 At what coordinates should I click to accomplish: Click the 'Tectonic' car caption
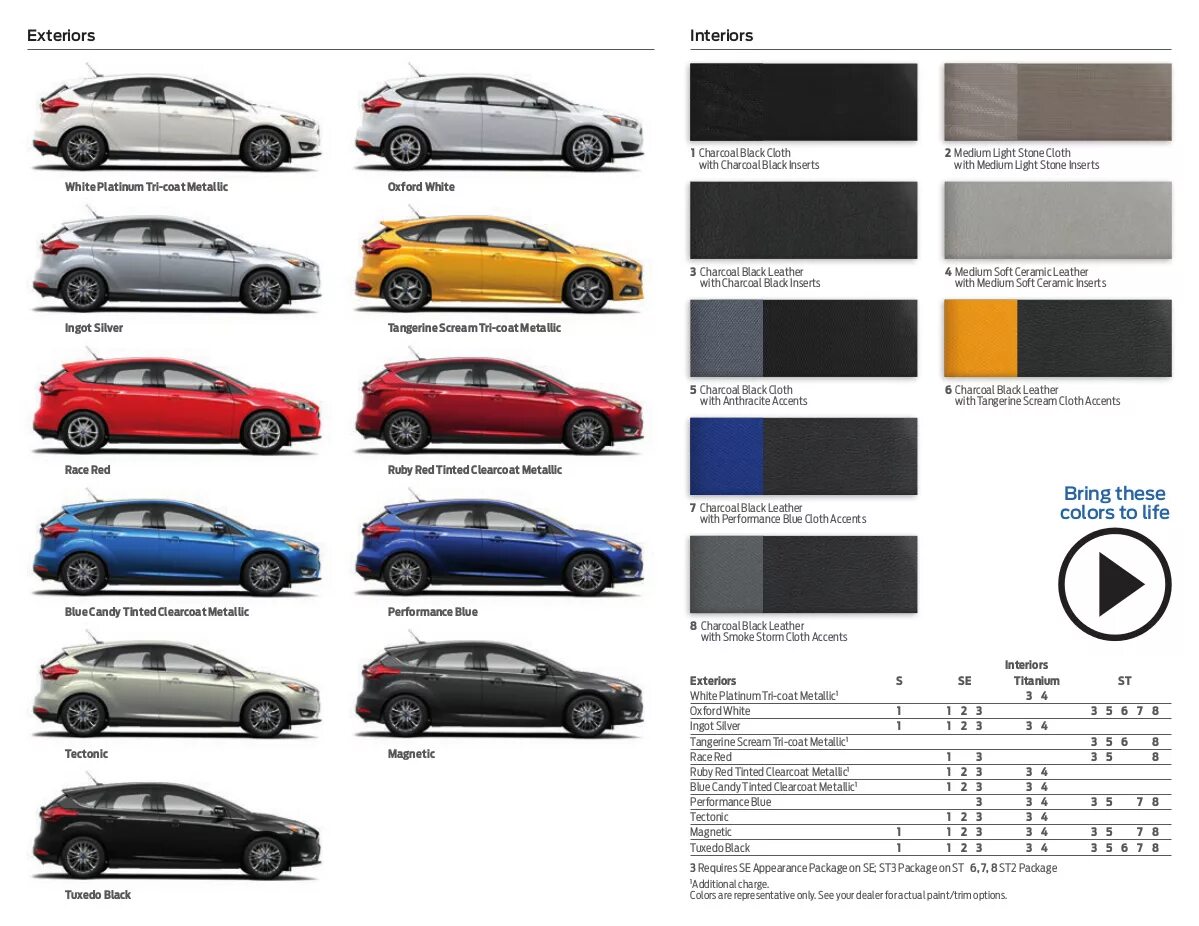[x=86, y=754]
